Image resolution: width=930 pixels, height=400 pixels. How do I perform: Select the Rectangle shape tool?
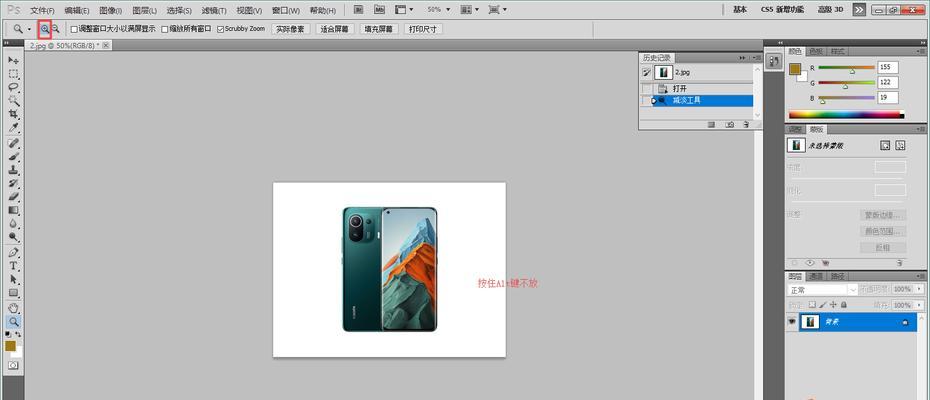pyautogui.click(x=13, y=293)
